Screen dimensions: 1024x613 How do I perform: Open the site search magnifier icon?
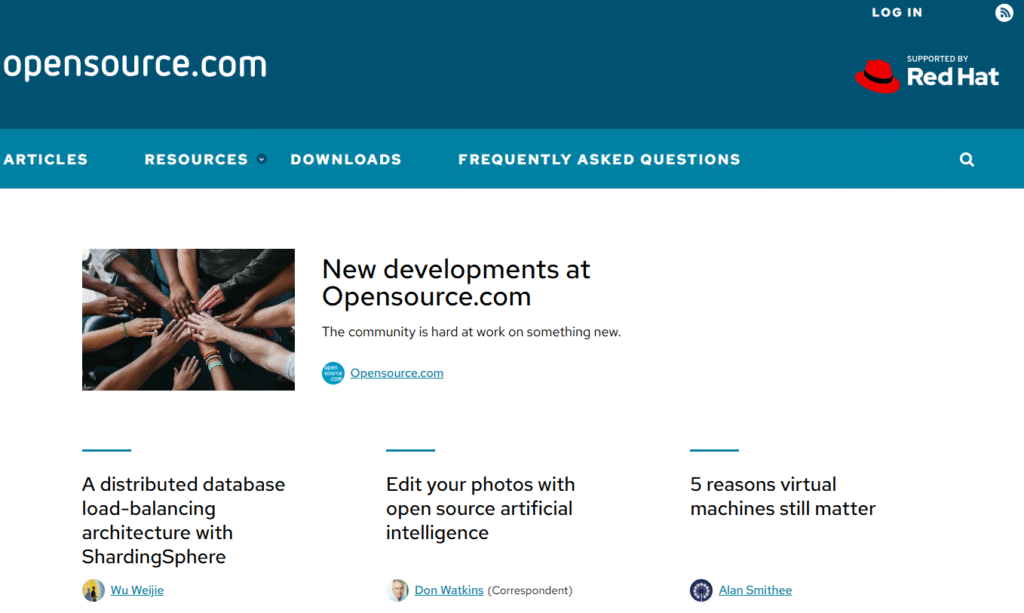pyautogui.click(x=966, y=159)
